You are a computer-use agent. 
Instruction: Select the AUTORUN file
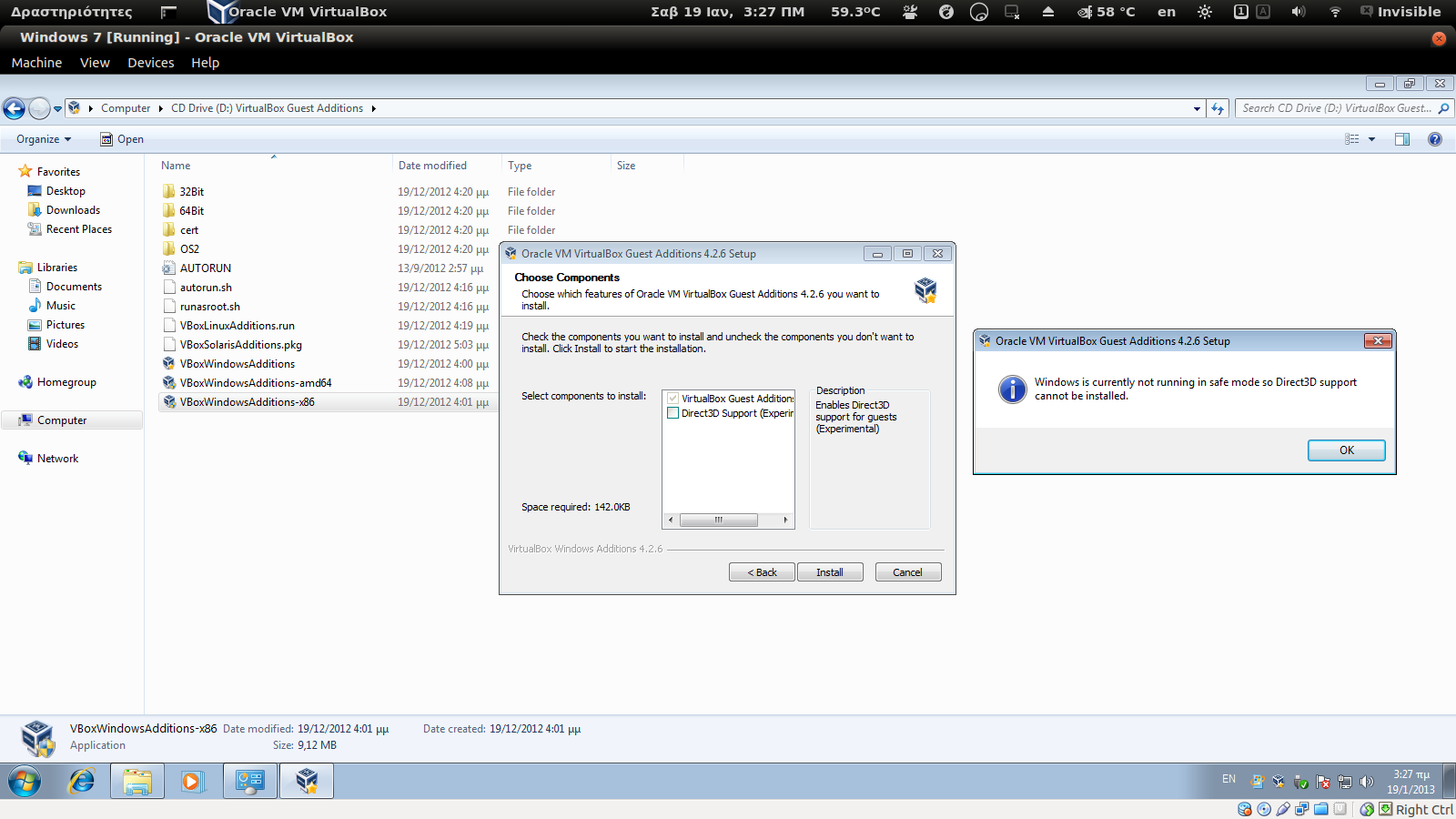(205, 268)
